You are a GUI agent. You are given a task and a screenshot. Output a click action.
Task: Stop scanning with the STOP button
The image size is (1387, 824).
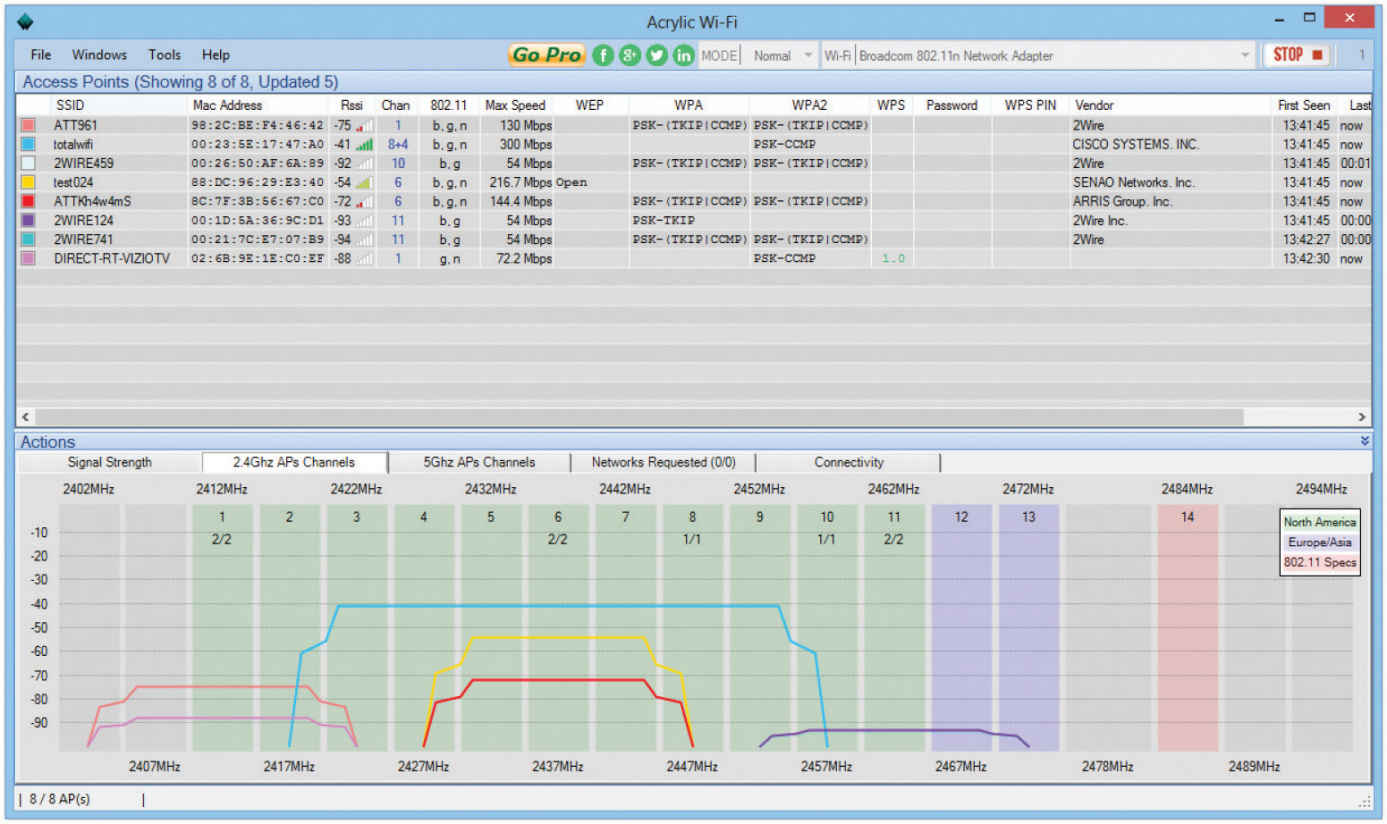1297,55
